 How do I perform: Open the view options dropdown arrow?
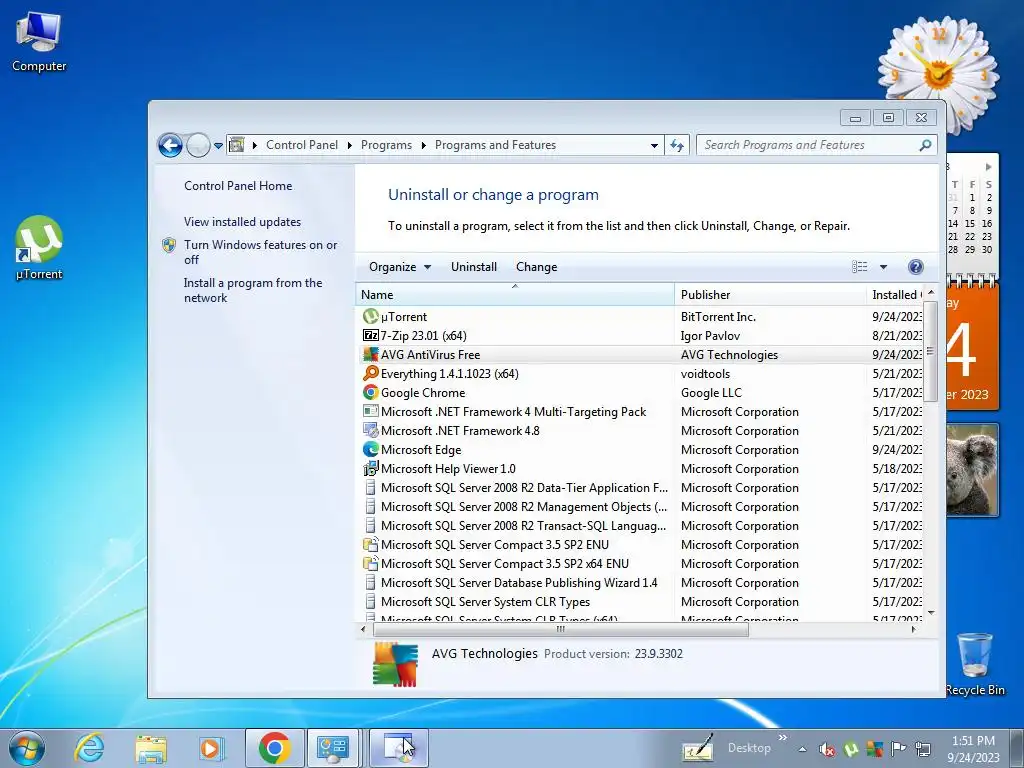(x=883, y=266)
